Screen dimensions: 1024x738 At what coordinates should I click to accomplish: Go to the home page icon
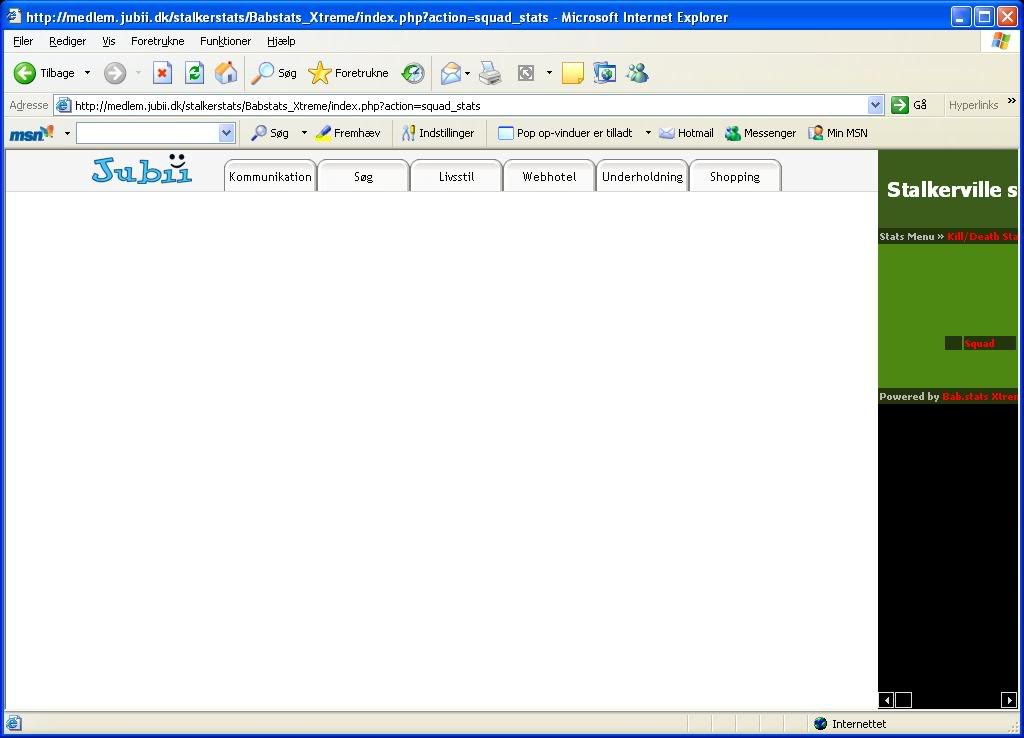pyautogui.click(x=226, y=73)
